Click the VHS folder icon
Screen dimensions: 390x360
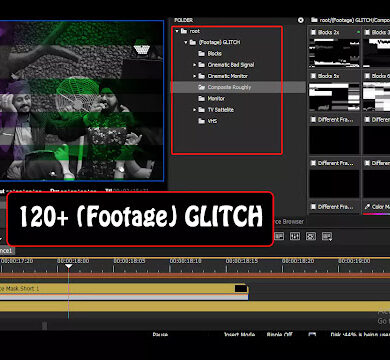coord(201,121)
